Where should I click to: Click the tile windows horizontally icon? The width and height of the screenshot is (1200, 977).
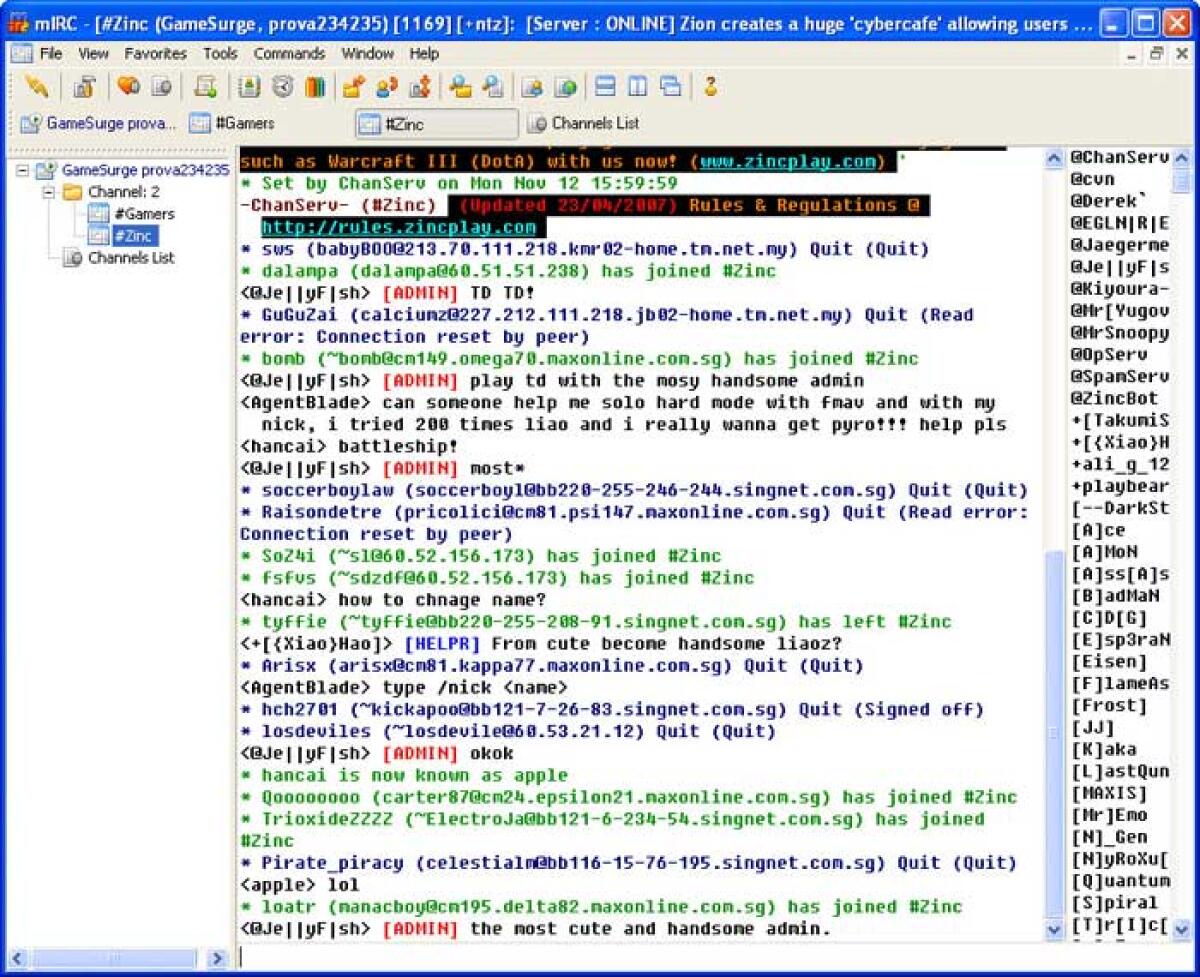pyautogui.click(x=604, y=87)
